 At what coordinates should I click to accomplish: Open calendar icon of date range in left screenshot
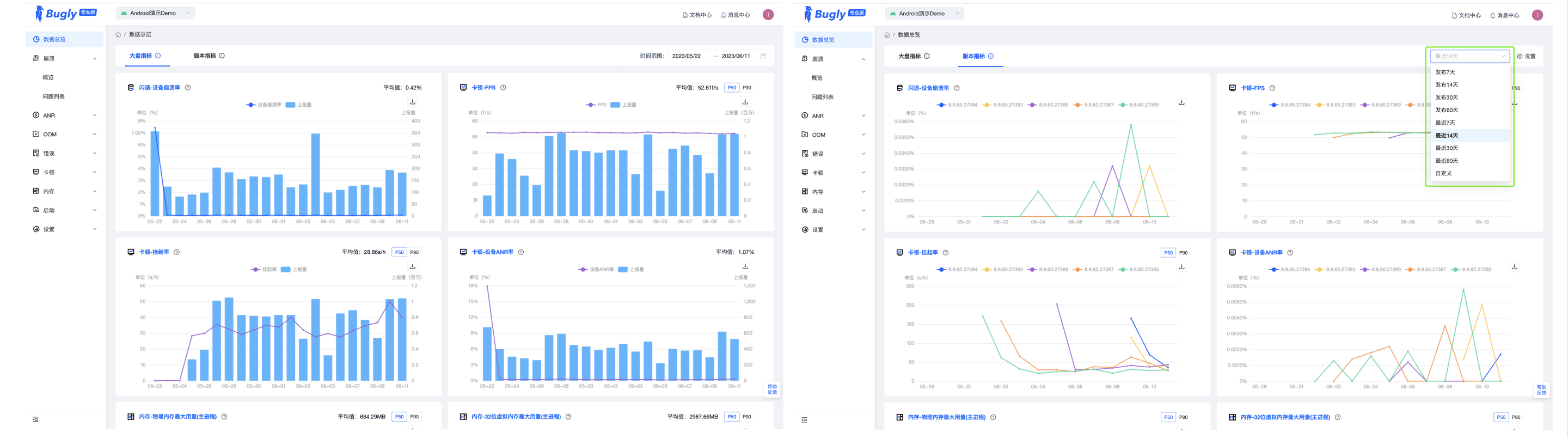(x=763, y=56)
